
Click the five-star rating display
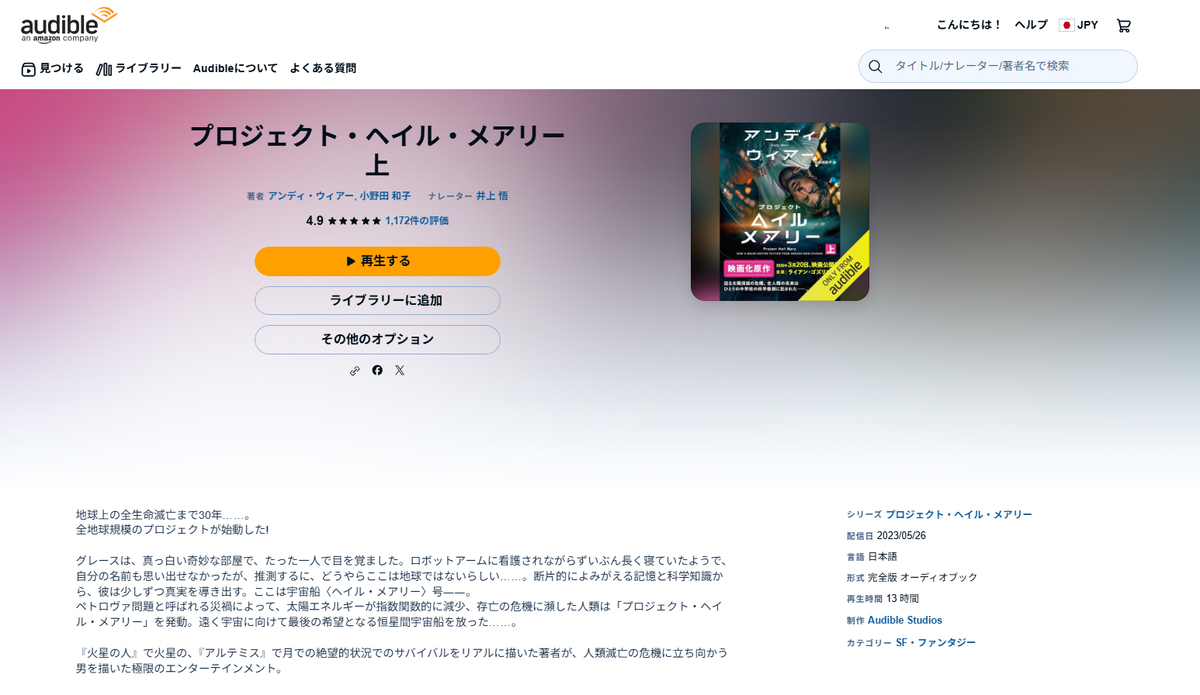[354, 221]
